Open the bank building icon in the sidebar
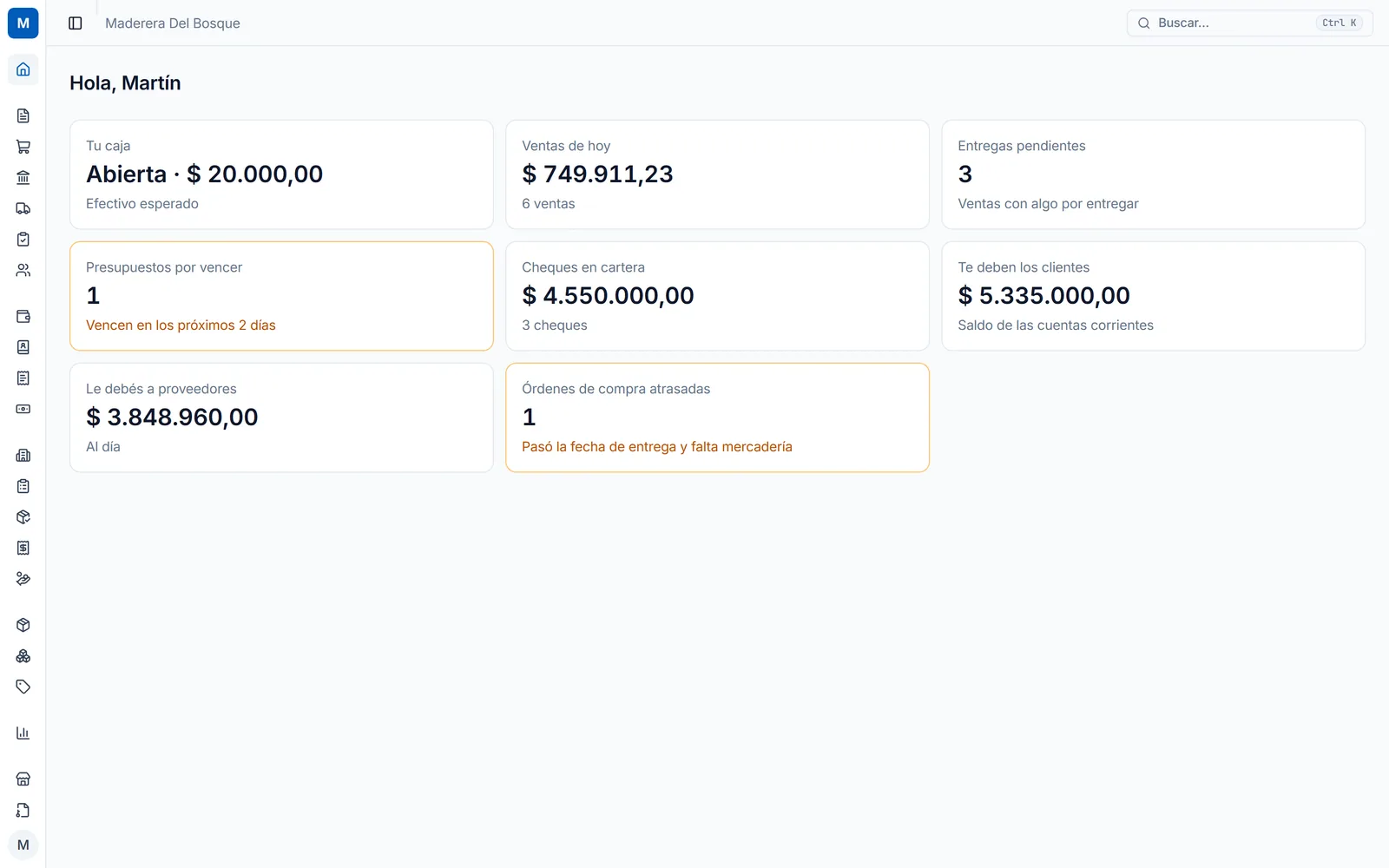Image resolution: width=1389 pixels, height=868 pixels. pos(23,178)
